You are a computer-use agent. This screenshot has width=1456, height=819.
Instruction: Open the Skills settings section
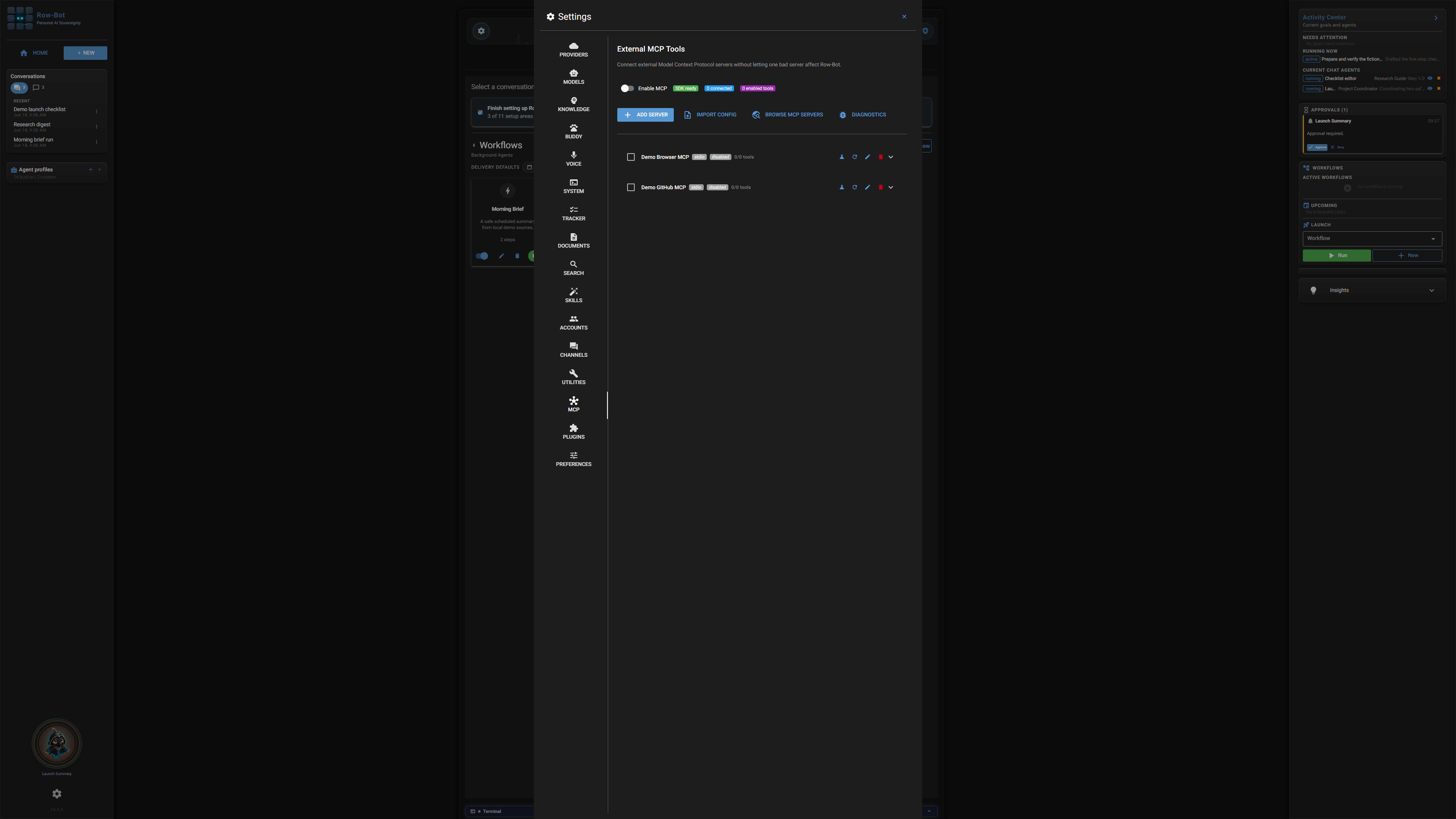(x=573, y=296)
